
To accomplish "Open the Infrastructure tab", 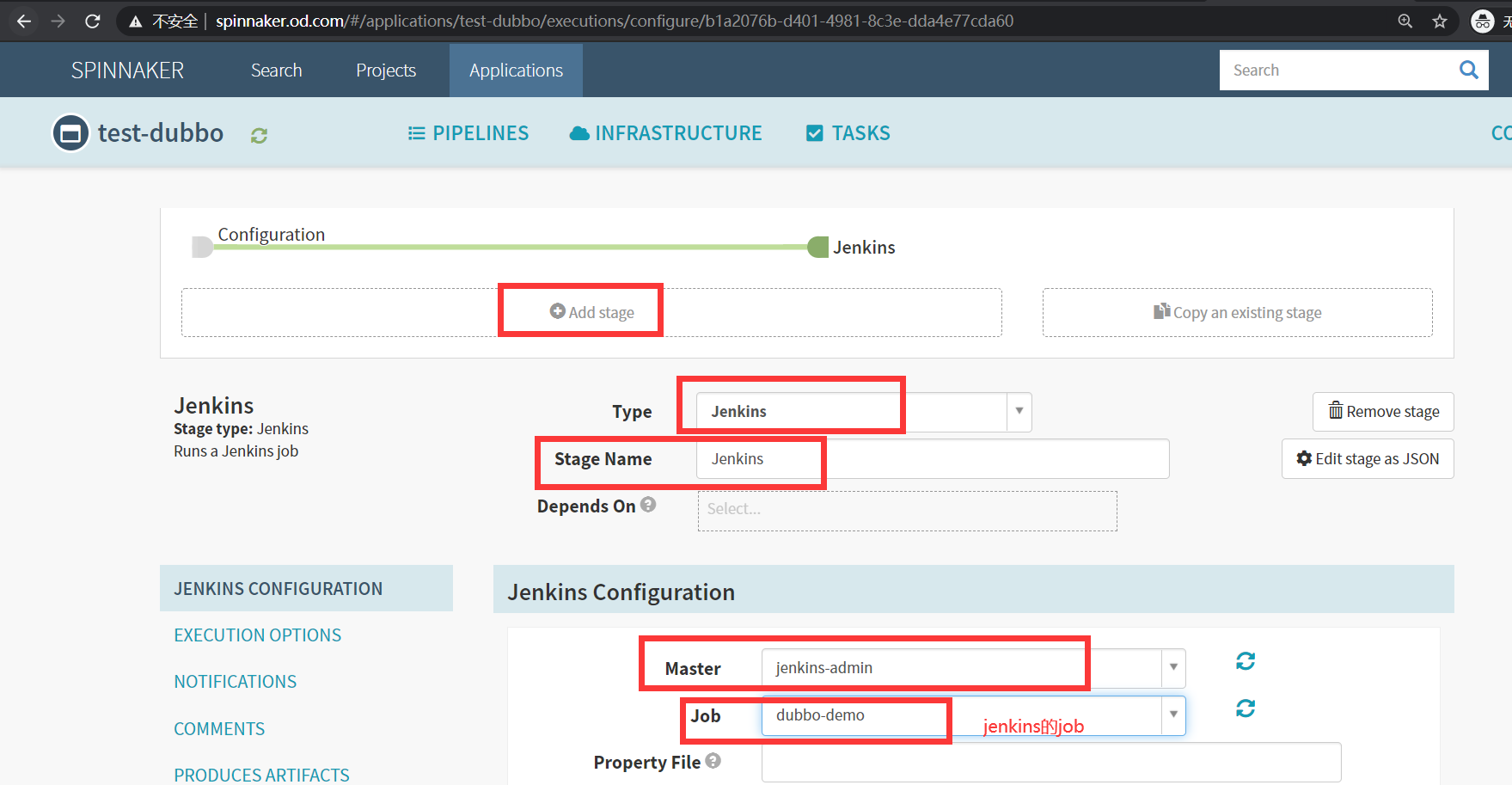I will 665,133.
